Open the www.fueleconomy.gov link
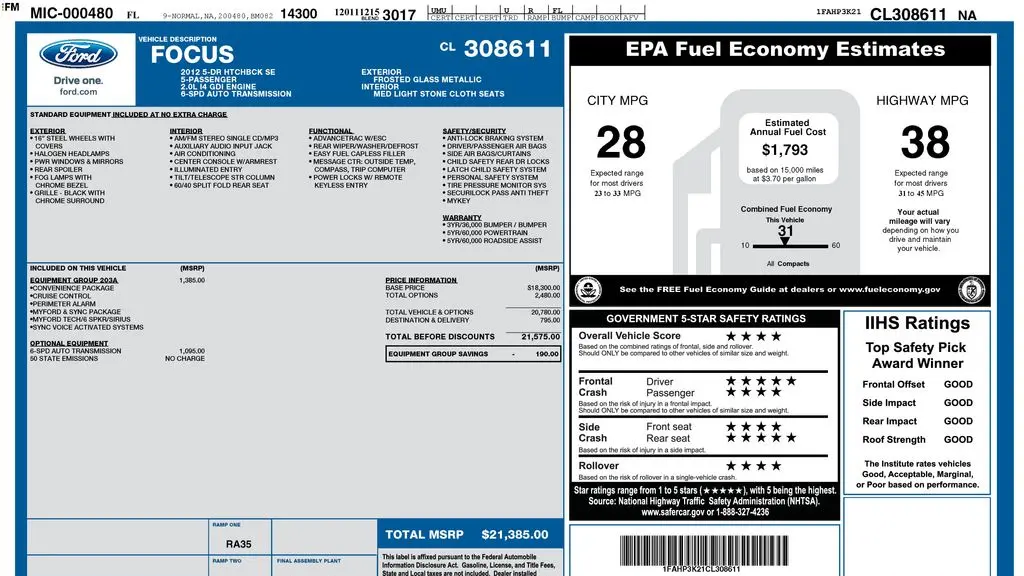The image size is (1024, 576). tap(889, 289)
